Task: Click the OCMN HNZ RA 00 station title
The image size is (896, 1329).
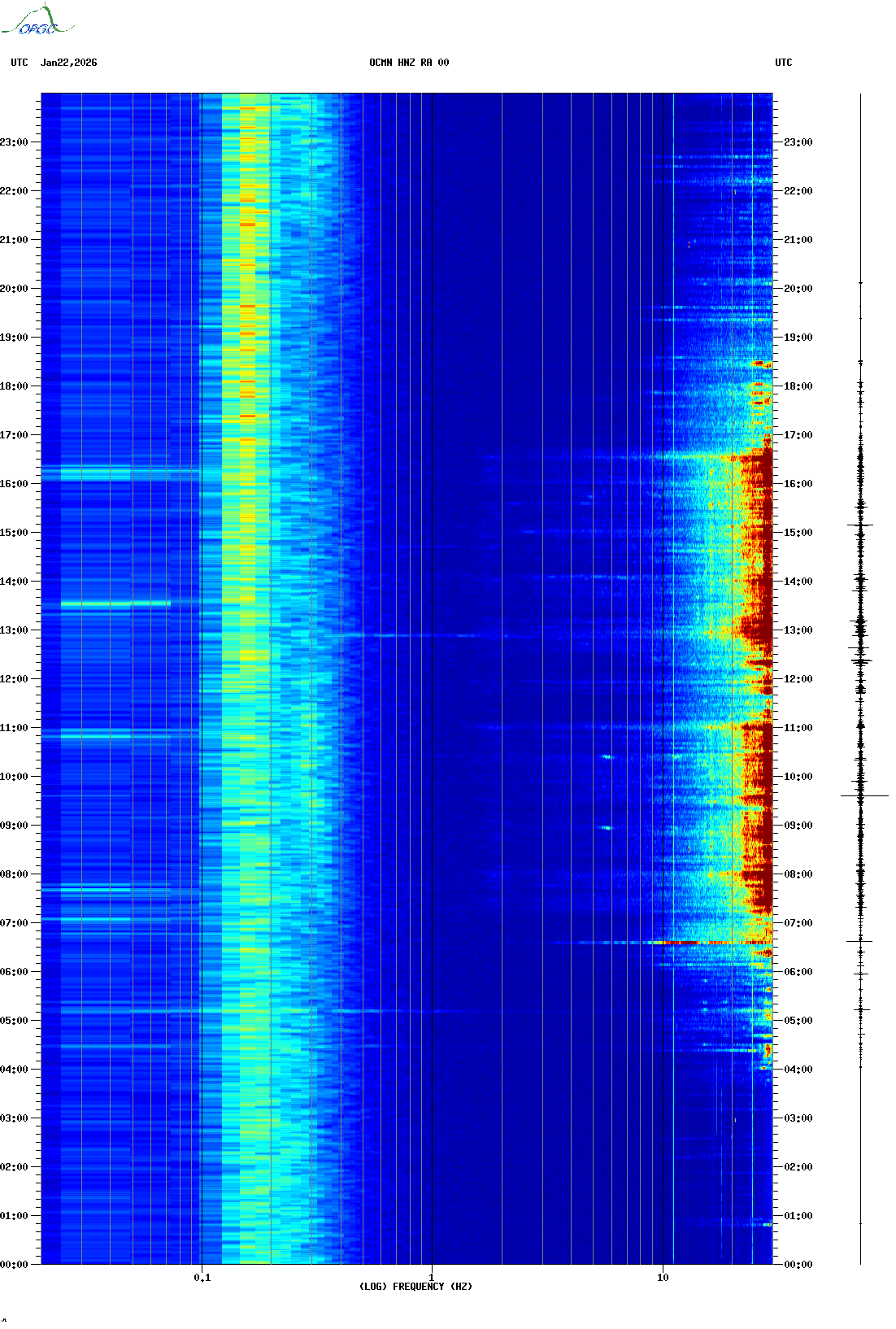Action: 408,63
